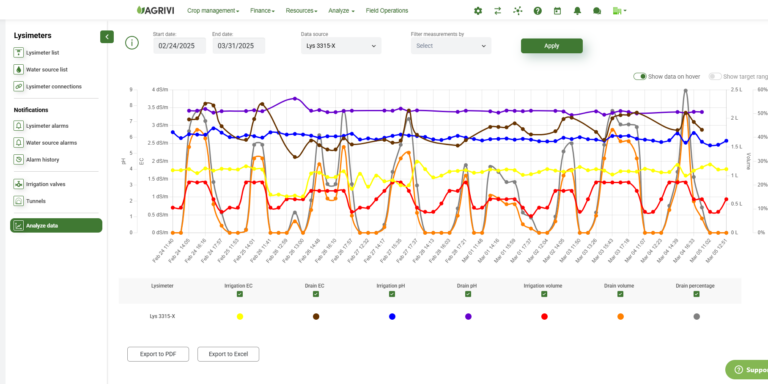Uncheck the Irrigation EC checkbox
The width and height of the screenshot is (768, 384).
240,294
